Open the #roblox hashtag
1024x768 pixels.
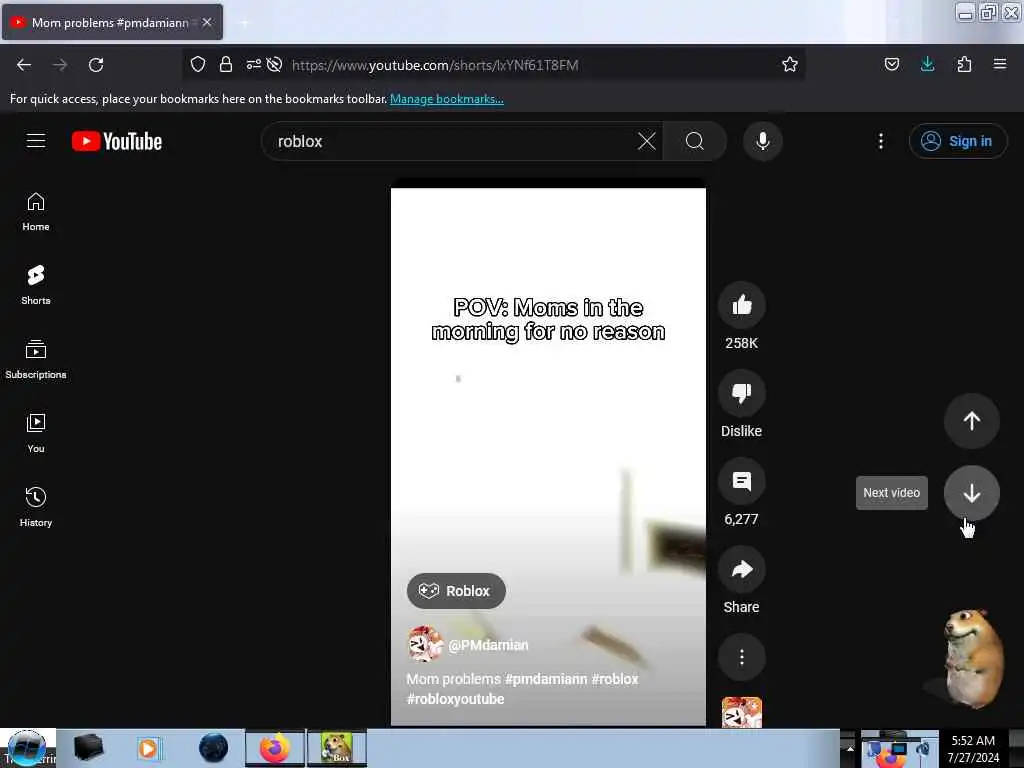[615, 679]
